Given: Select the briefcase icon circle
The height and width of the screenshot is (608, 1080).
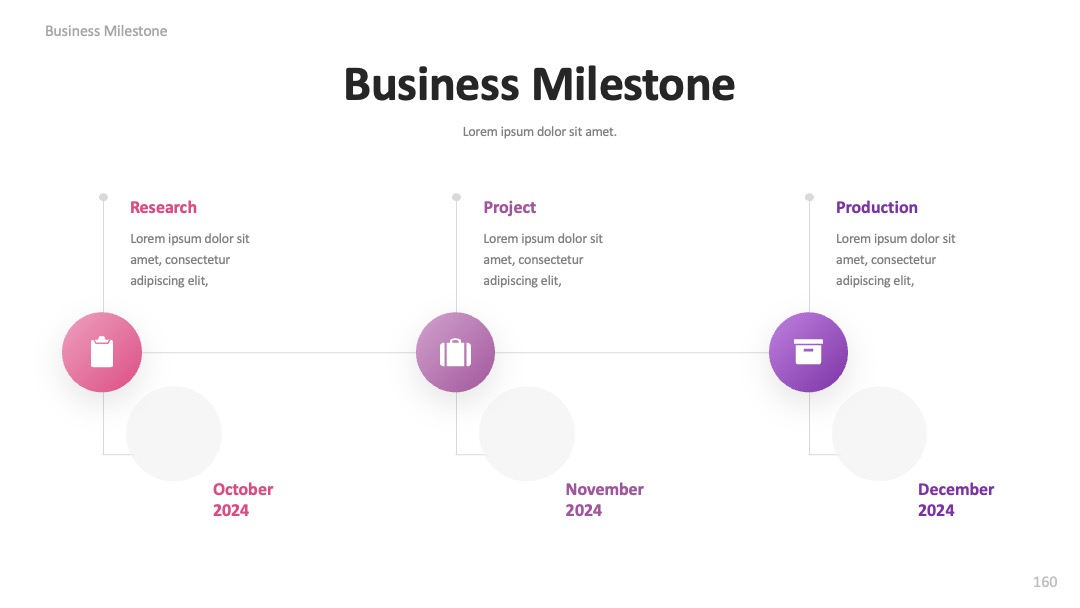Looking at the screenshot, I should coord(455,352).
